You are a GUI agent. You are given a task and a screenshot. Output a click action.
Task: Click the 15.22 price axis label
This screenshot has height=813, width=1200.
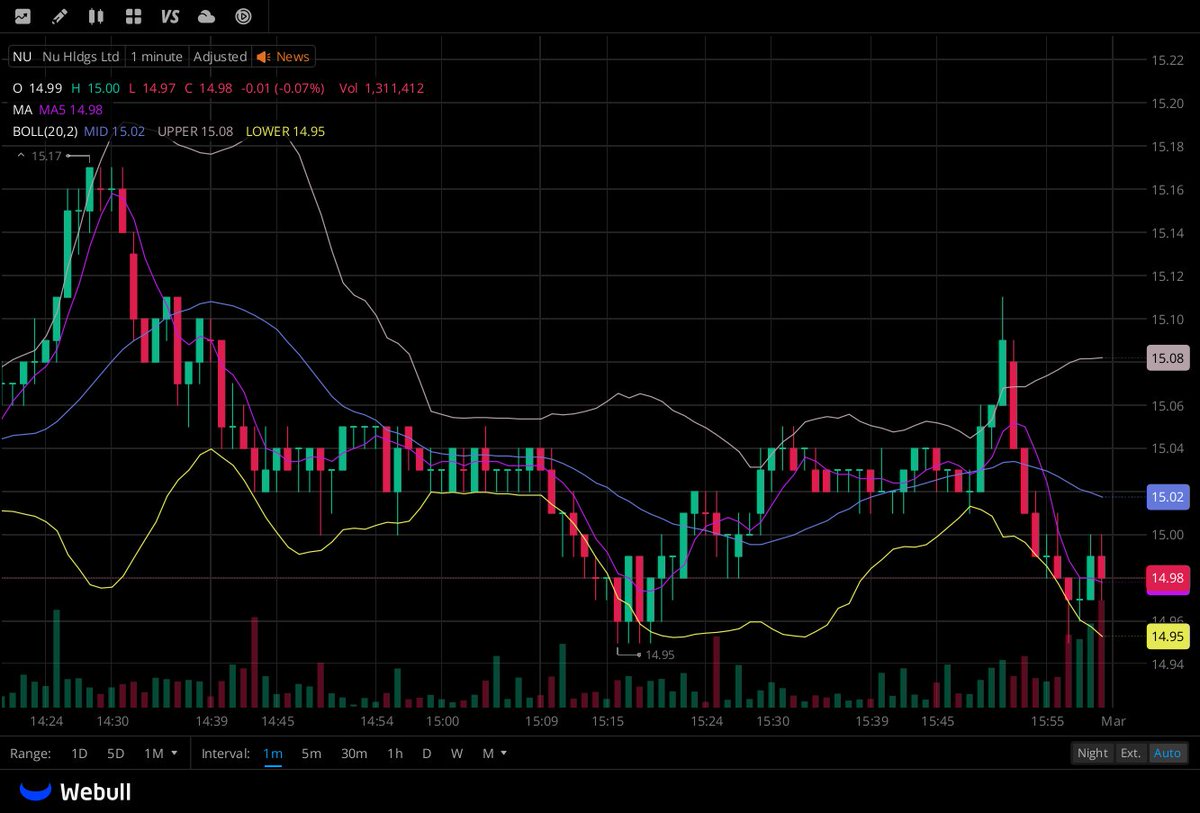click(1167, 60)
